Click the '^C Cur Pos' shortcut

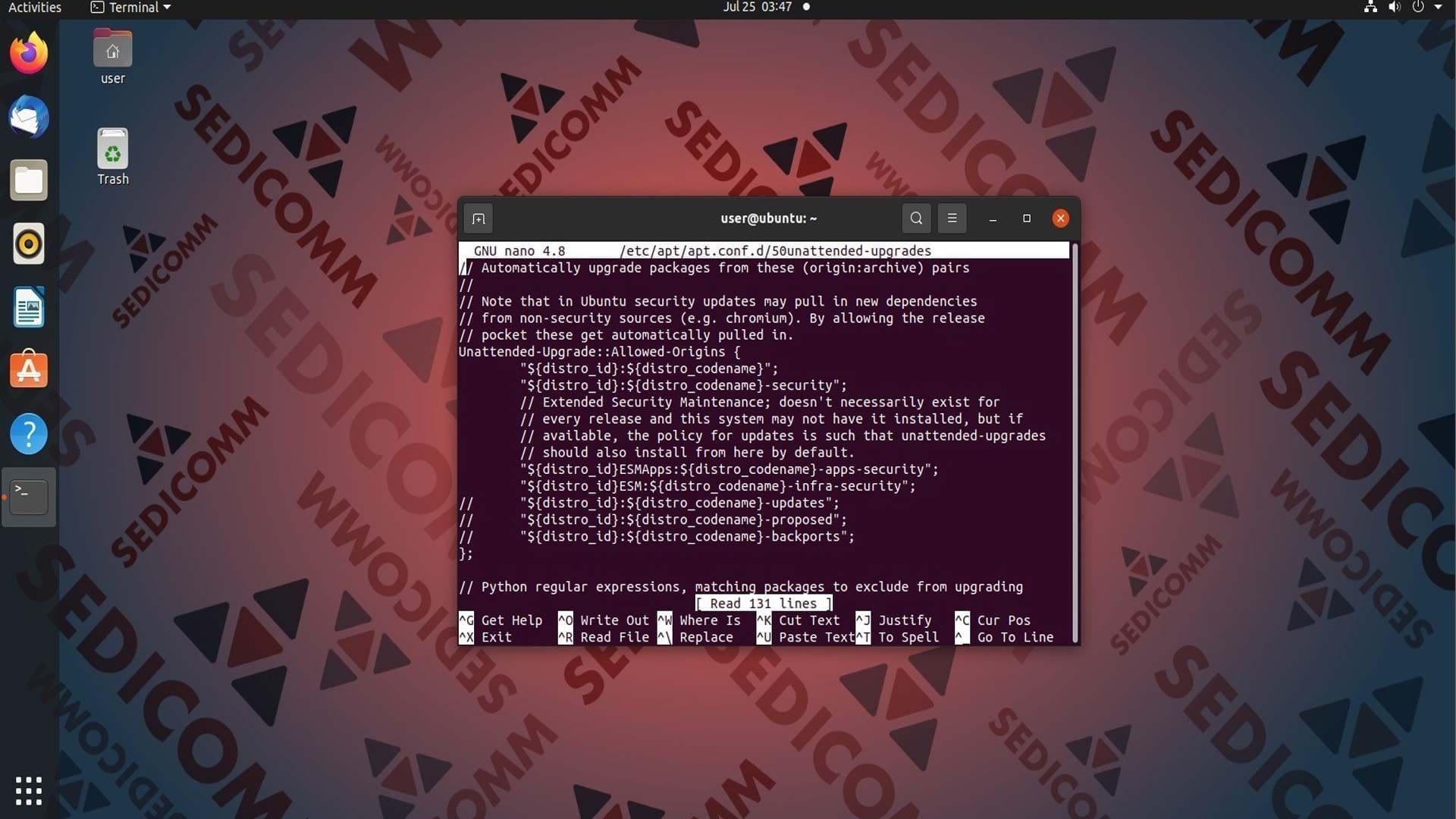click(x=993, y=620)
